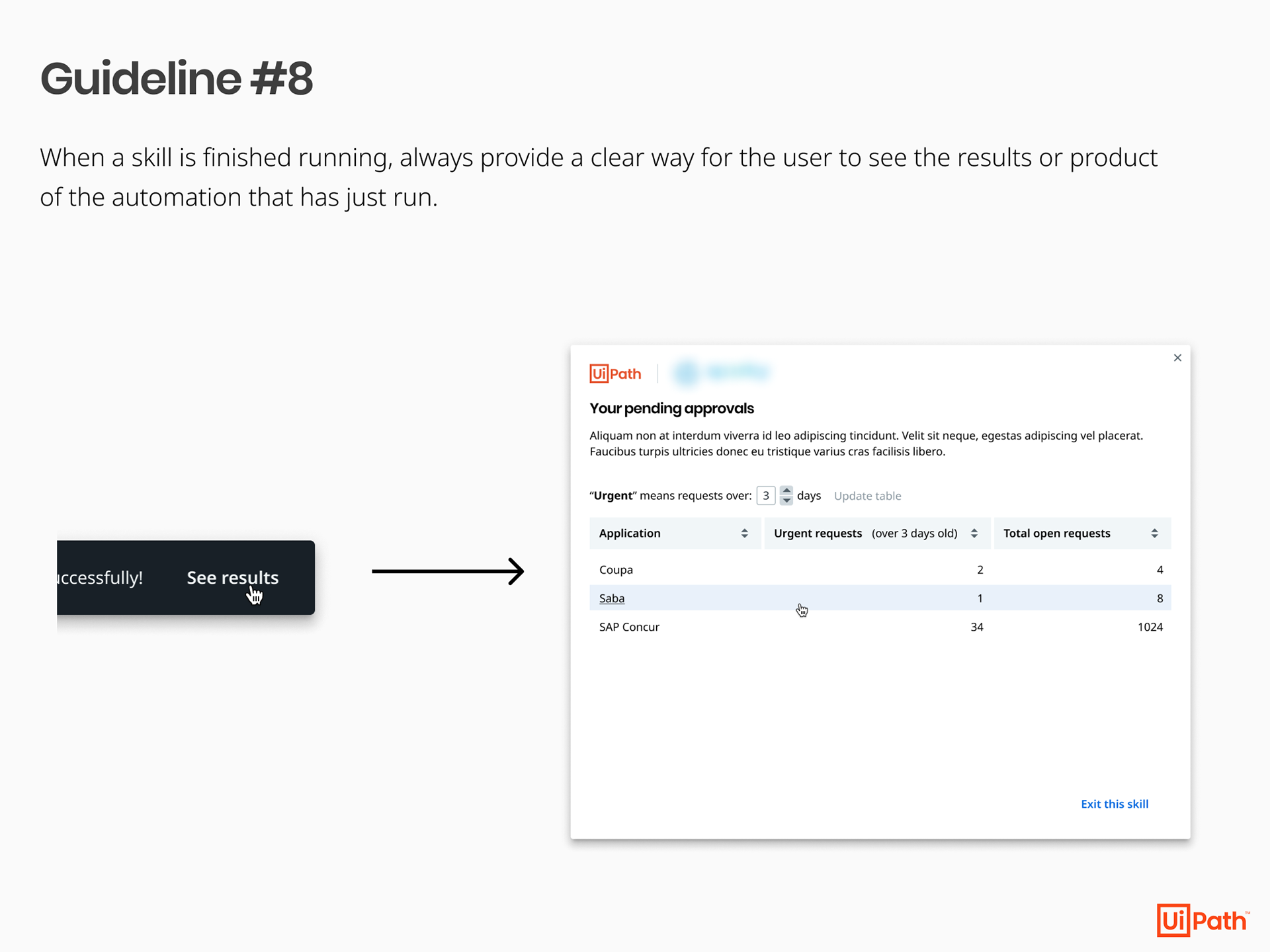
Task: Click the Urgent requests column header
Action: tap(818, 533)
